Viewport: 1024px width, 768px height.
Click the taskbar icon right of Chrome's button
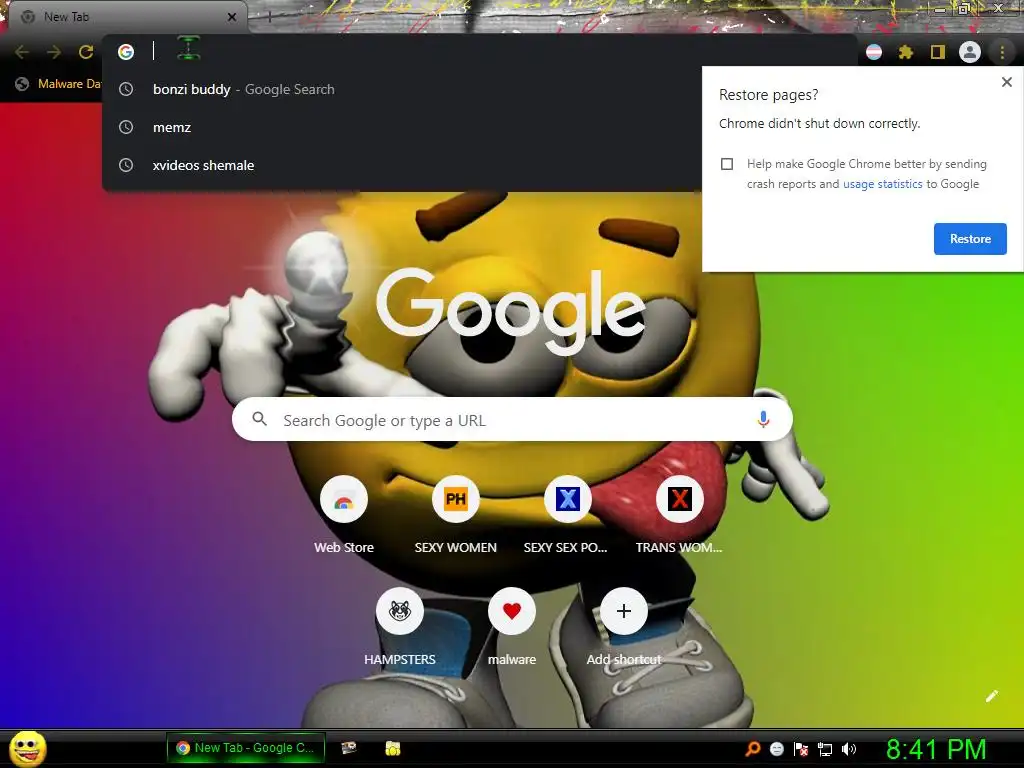(x=349, y=748)
